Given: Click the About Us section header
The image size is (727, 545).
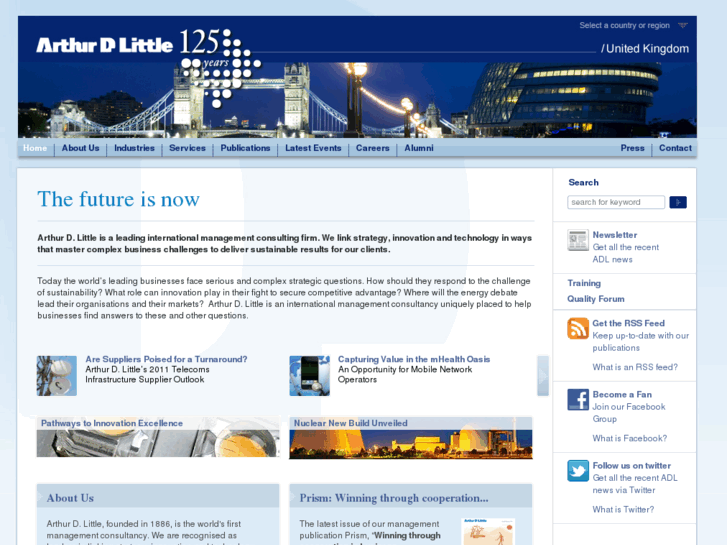Looking at the screenshot, I should (x=158, y=498).
